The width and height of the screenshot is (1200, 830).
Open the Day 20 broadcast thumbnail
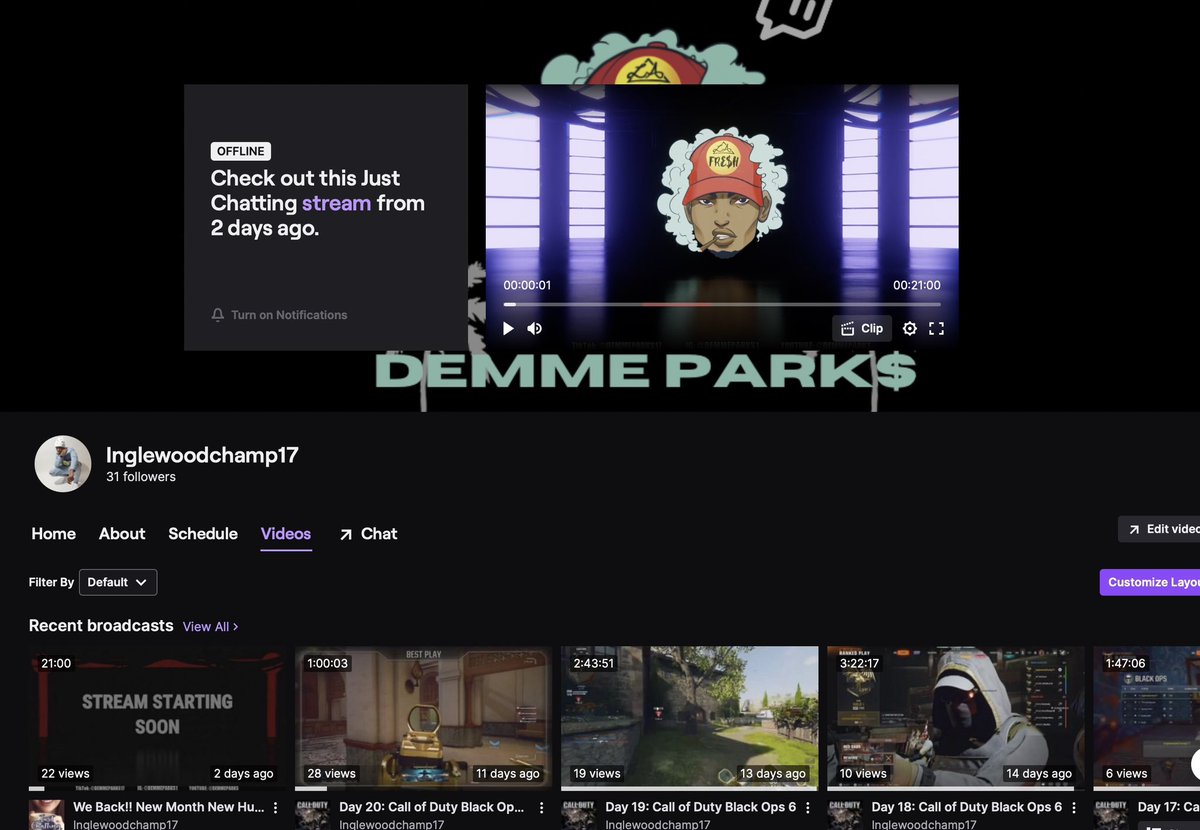click(423, 717)
